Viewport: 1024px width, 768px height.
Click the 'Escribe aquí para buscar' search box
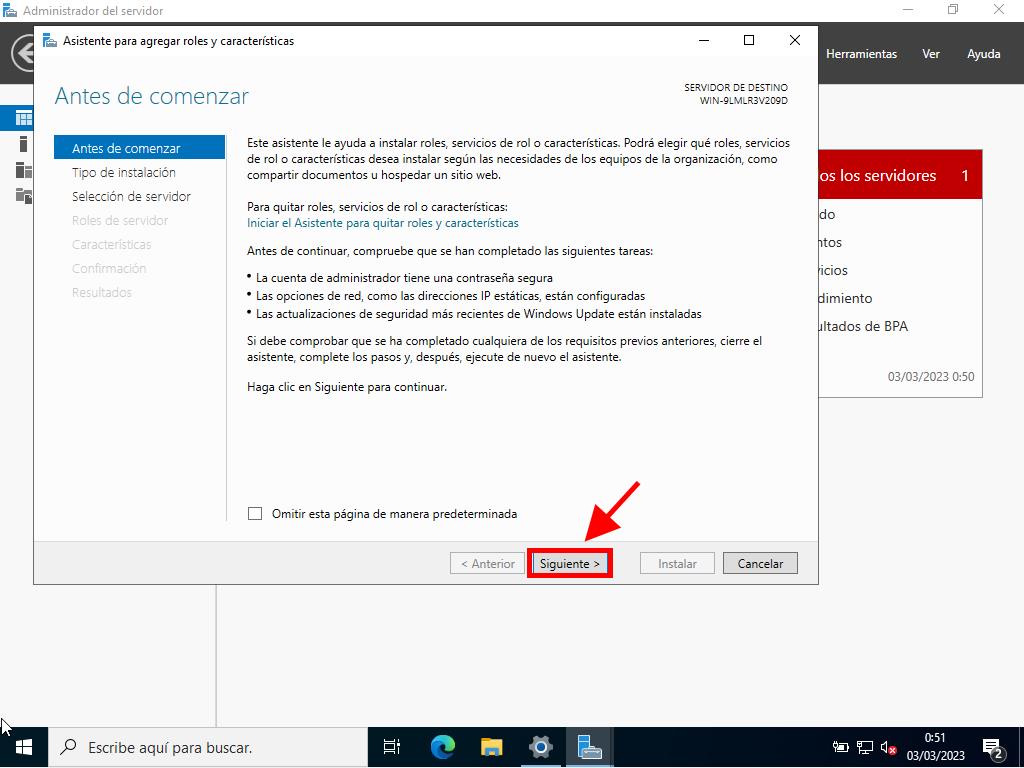pyautogui.click(x=210, y=747)
